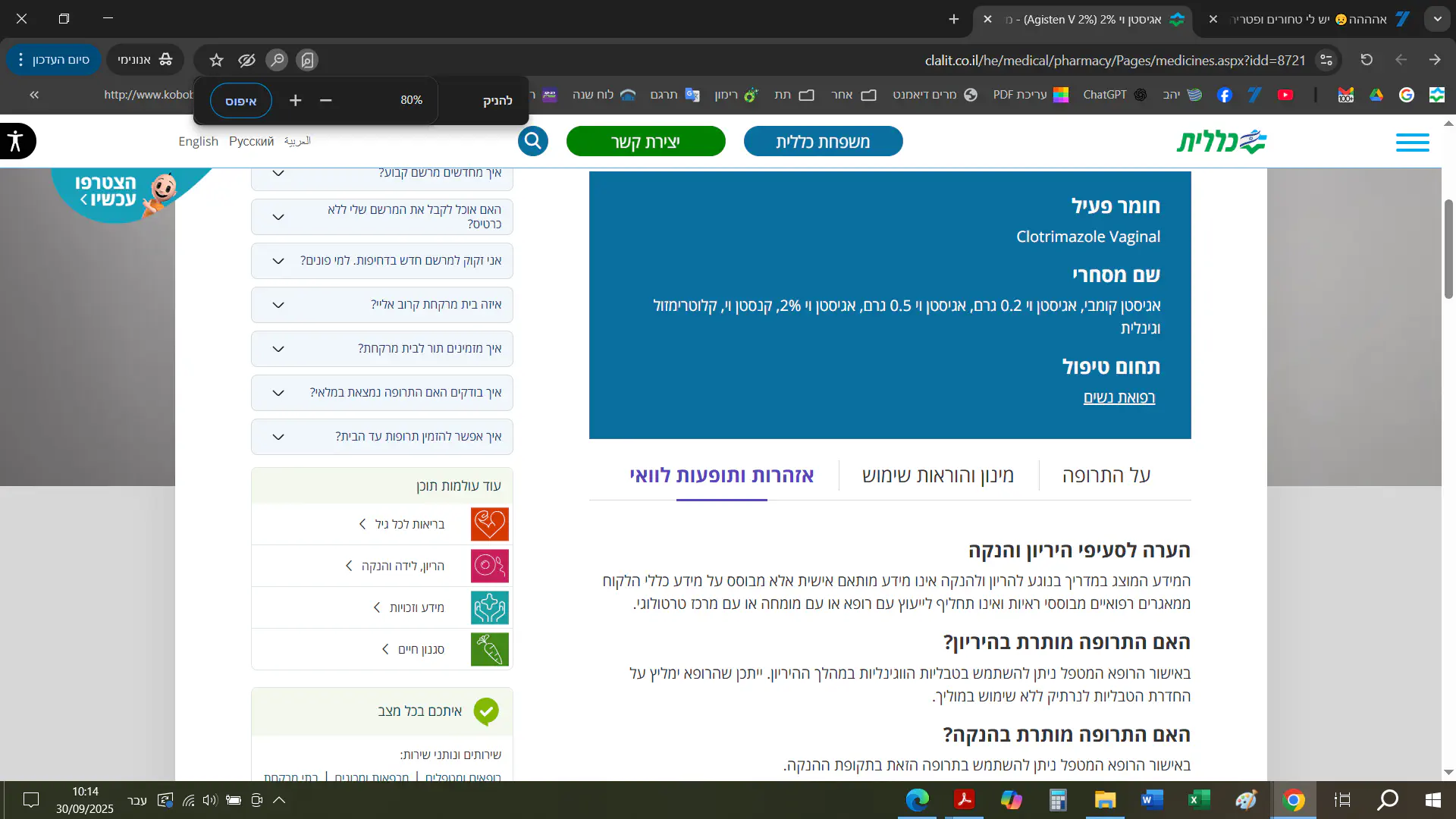Open the hamburger navigation menu
Screen dimensions: 1456x819
tap(1412, 142)
